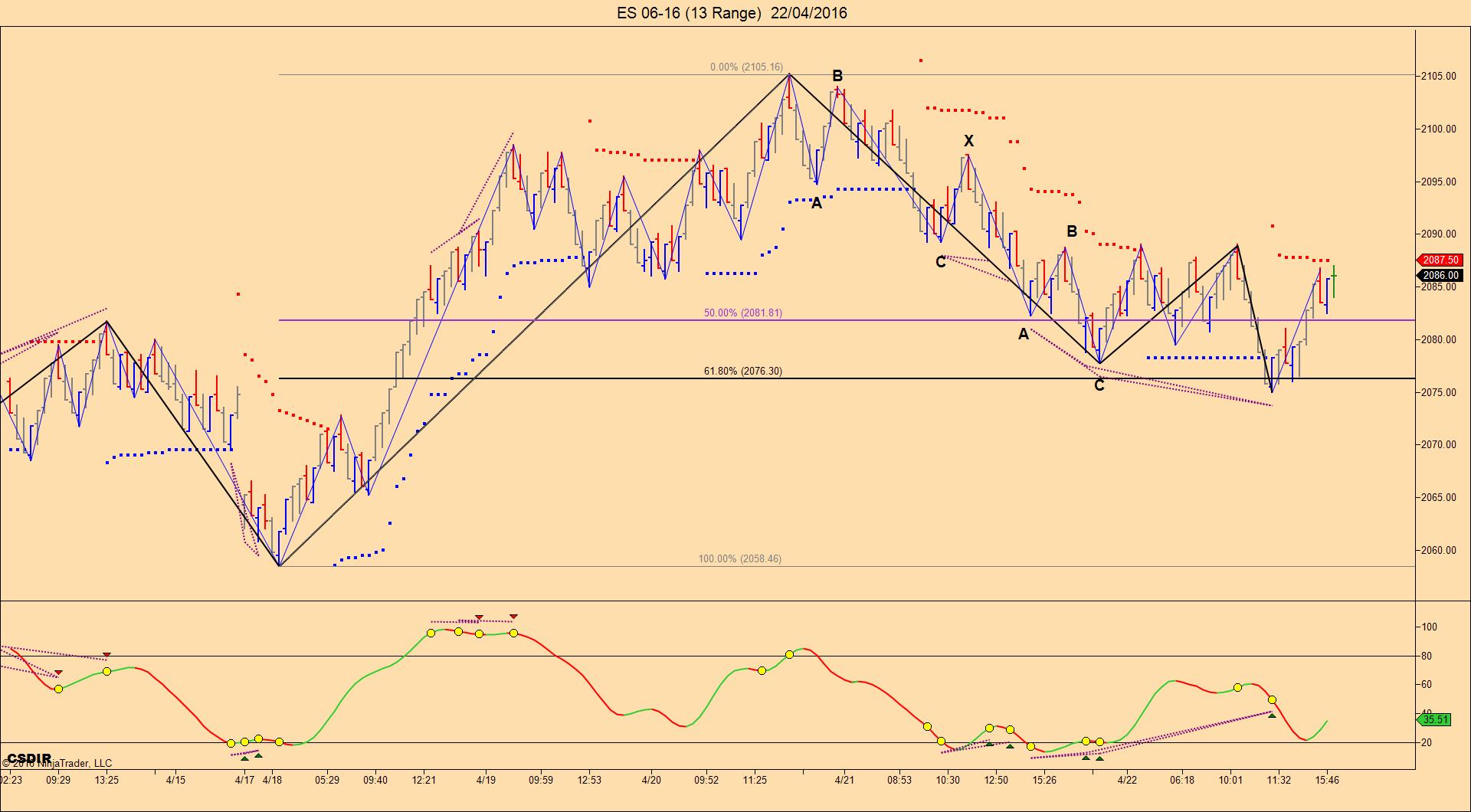1471x812 pixels.
Task: Click the 09:59 time axis label
Action: tap(541, 781)
